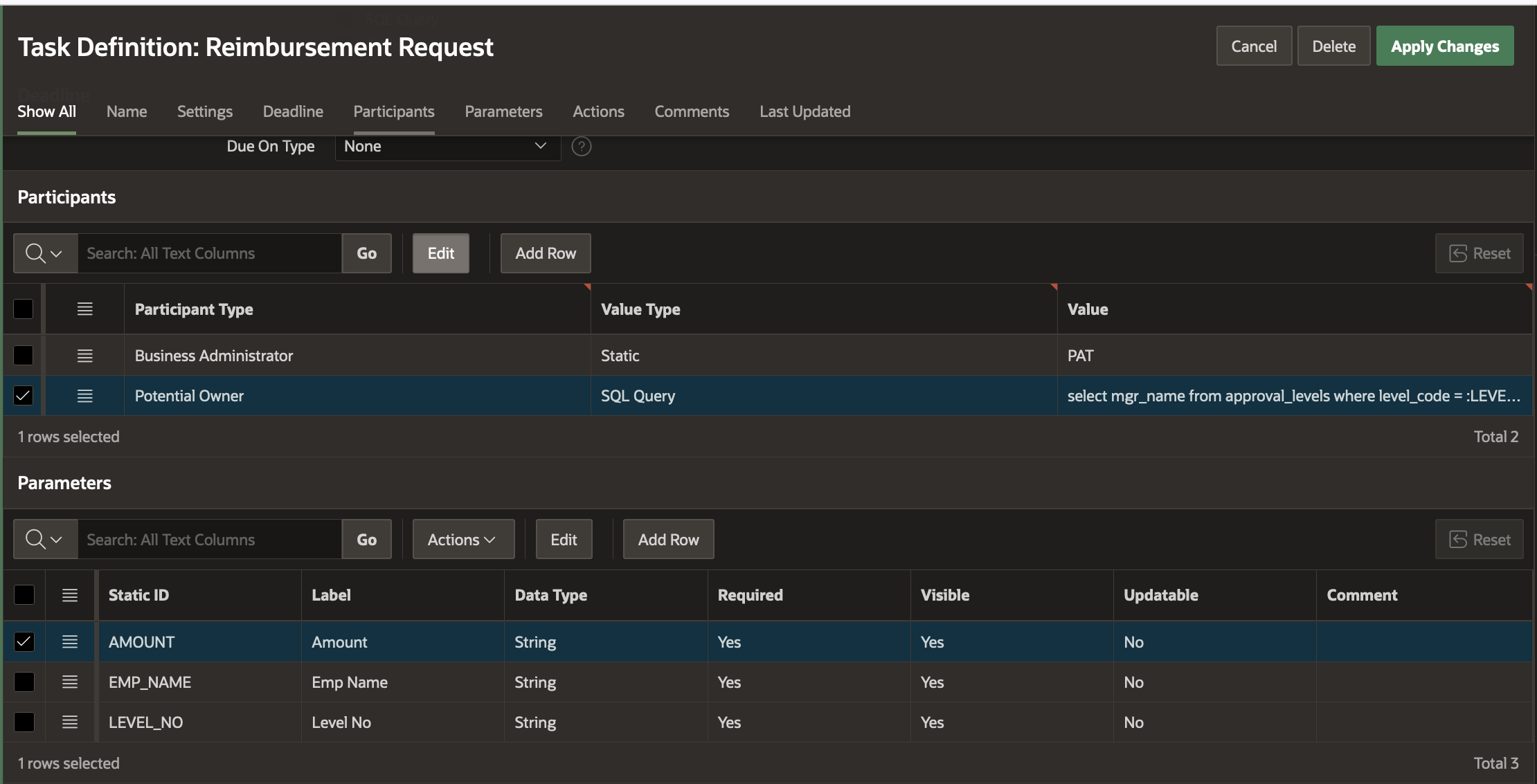Viewport: 1537px width, 784px height.
Task: Click the Apply Changes button
Action: click(1444, 46)
